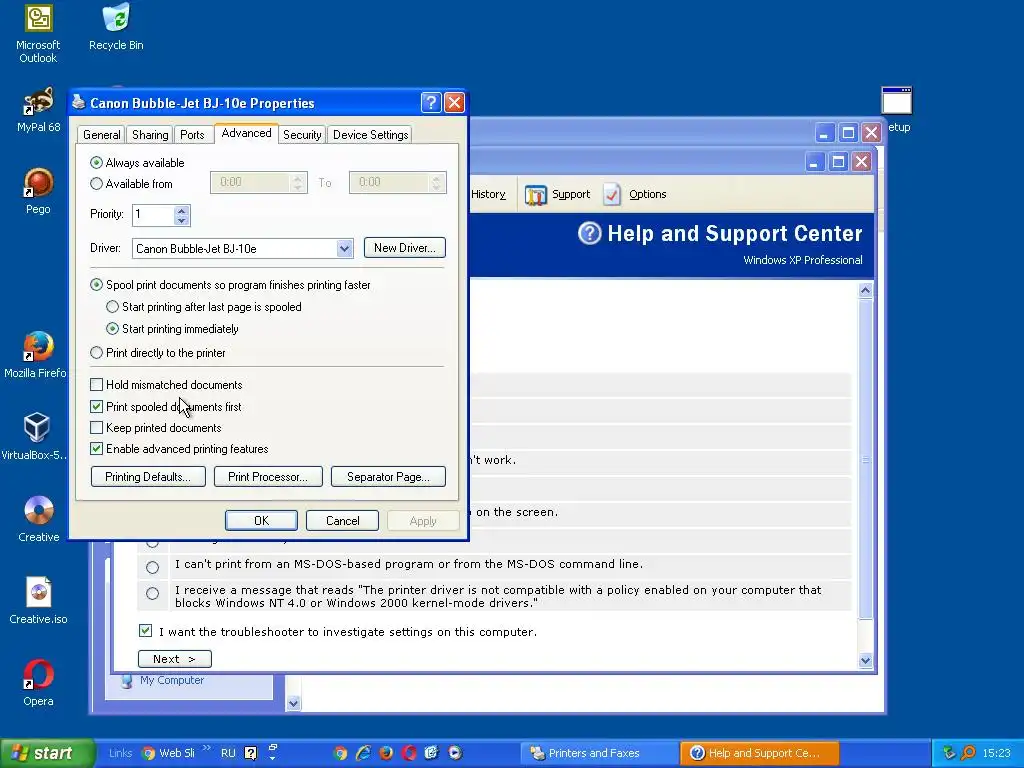The height and width of the screenshot is (768, 1024).
Task: Open the Driver dropdown list
Action: click(x=344, y=248)
